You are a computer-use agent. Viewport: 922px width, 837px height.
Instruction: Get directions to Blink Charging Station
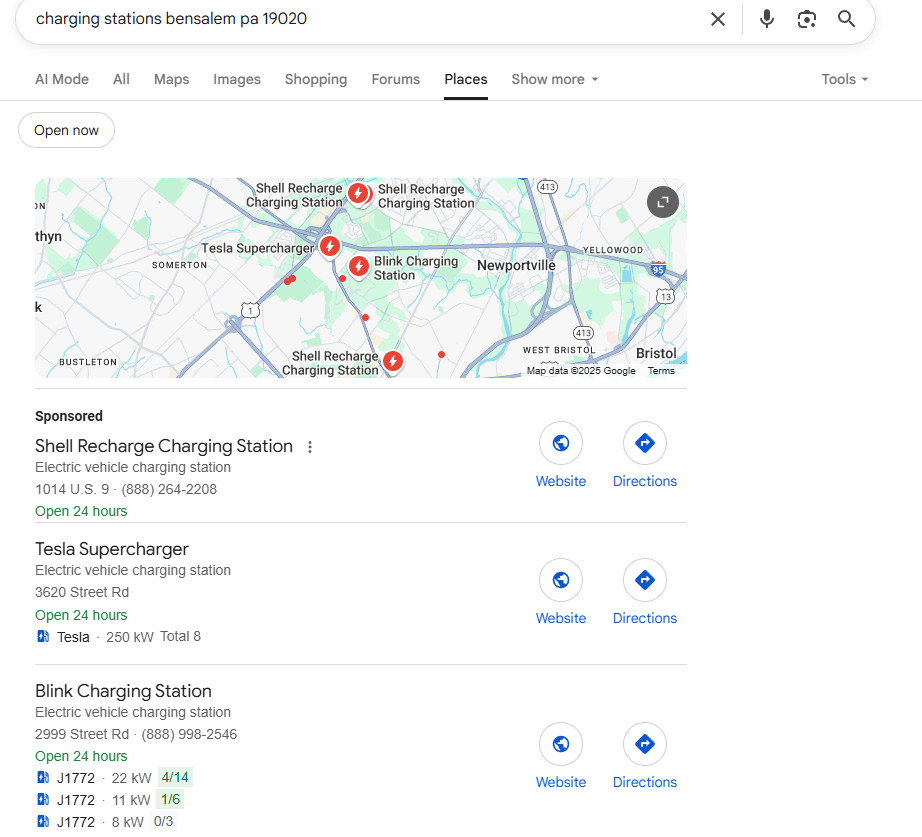coord(644,744)
